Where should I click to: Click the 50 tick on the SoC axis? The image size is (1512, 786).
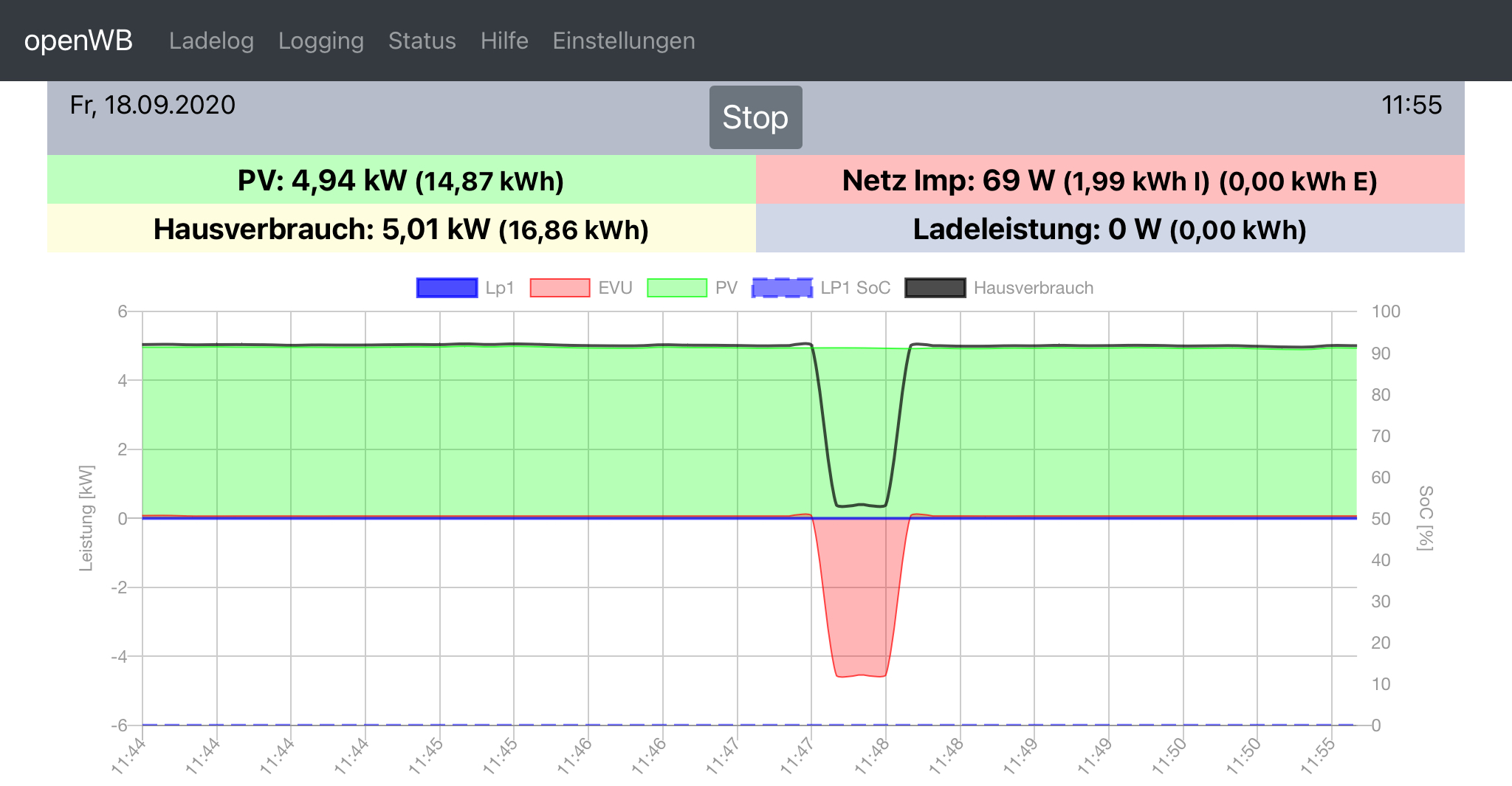coord(1381,519)
